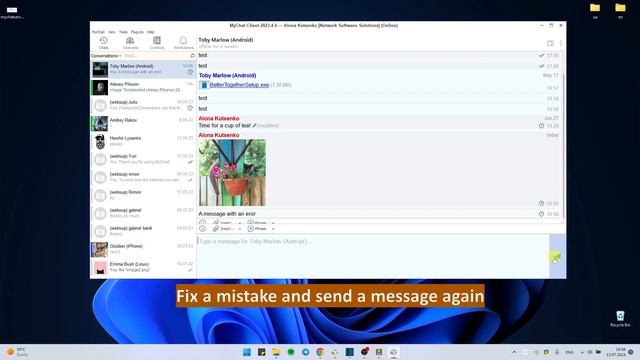Click the 'Time for a cup of tea!' message
This screenshot has height=360, width=640.
224,126
